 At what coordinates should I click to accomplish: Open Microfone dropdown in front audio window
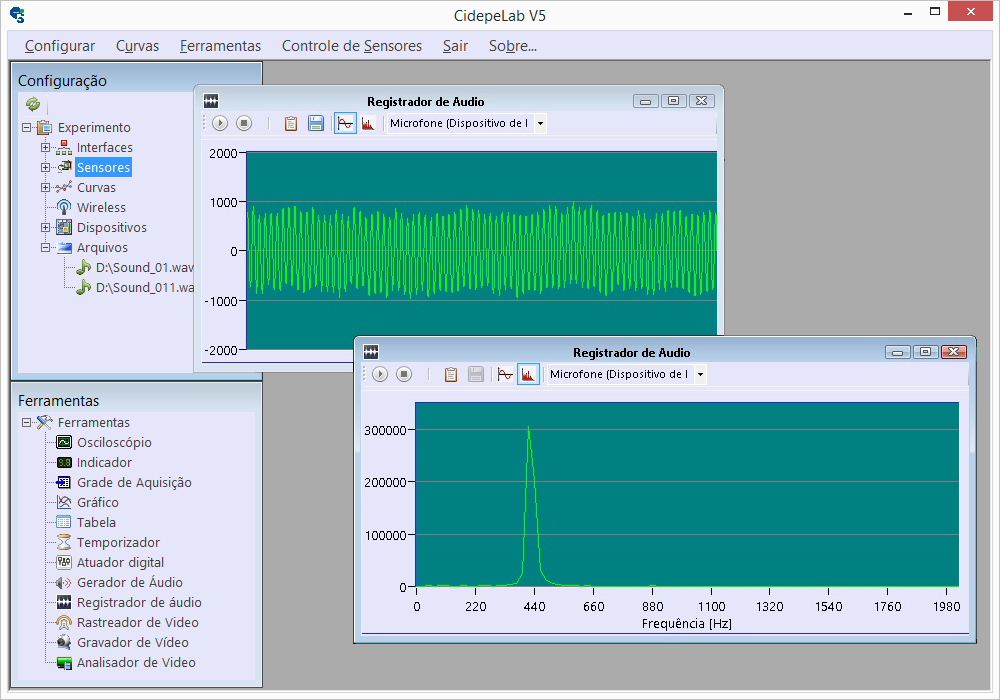click(700, 374)
